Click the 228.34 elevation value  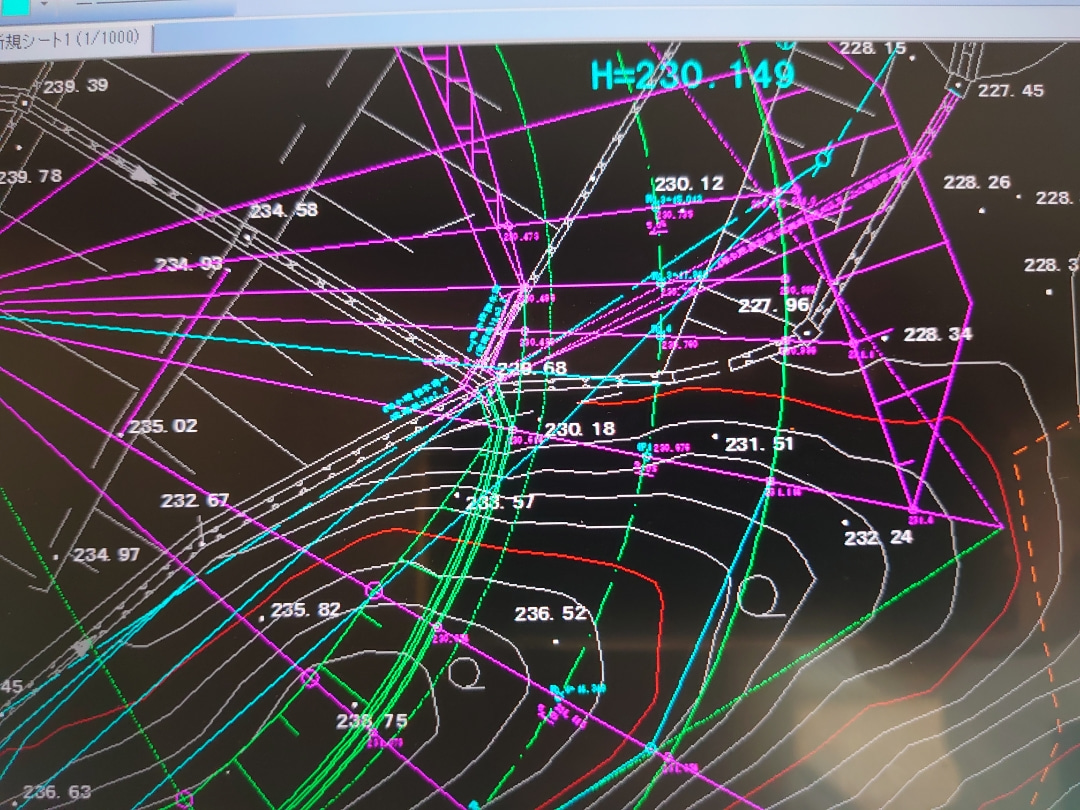[x=938, y=335]
